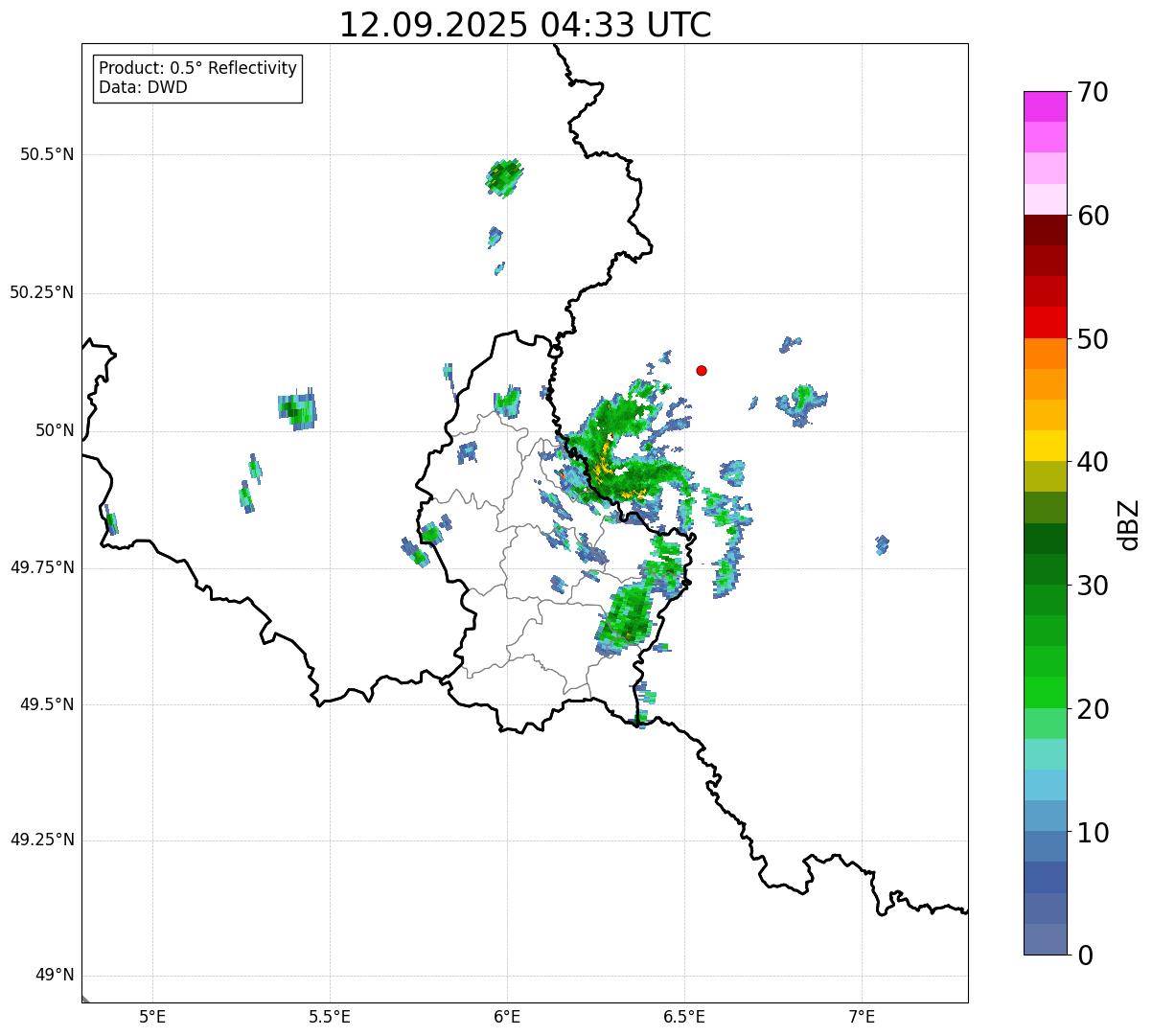Click the 6.5°E longitude label
This screenshot has height=1036, width=1152.
[x=684, y=1016]
